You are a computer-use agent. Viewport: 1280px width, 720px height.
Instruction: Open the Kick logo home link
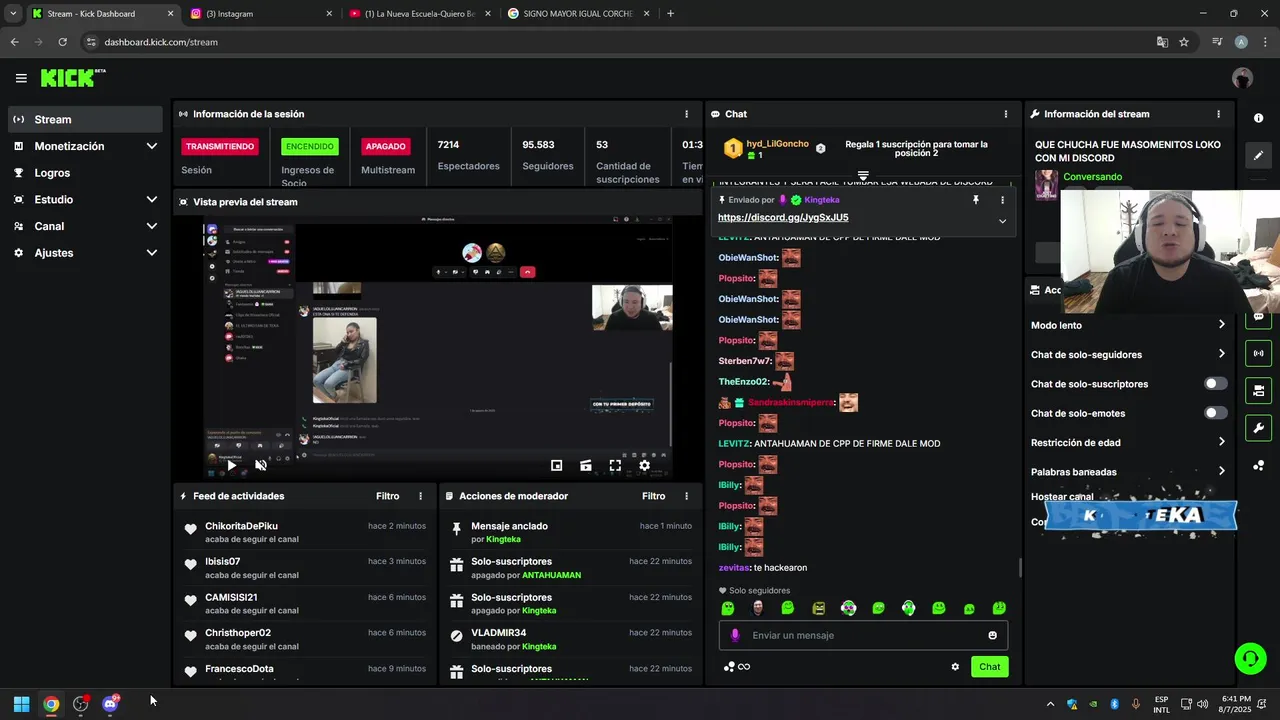pos(73,78)
